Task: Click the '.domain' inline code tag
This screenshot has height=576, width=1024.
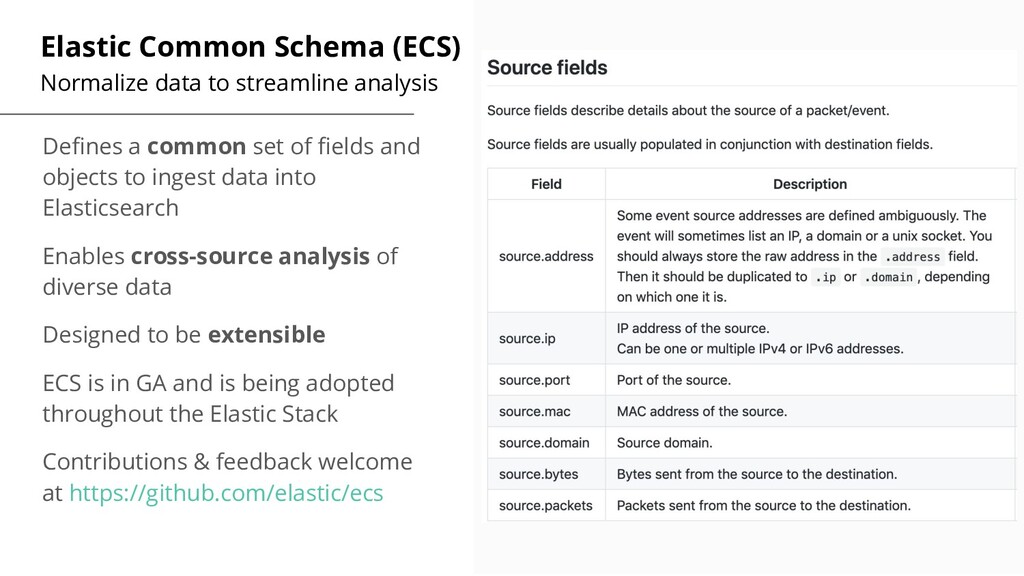Action: pyautogui.click(x=888, y=277)
